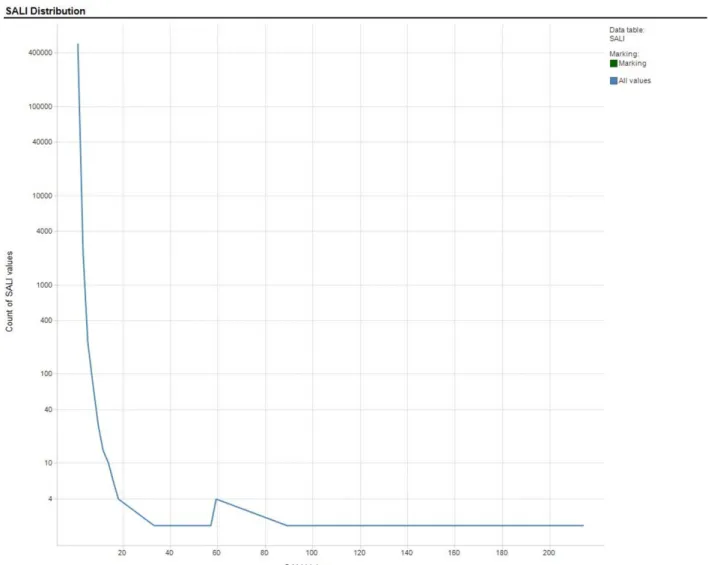Click the 400000 y-axis tick label
Image resolution: width=711 pixels, height=565 pixels.
point(40,53)
